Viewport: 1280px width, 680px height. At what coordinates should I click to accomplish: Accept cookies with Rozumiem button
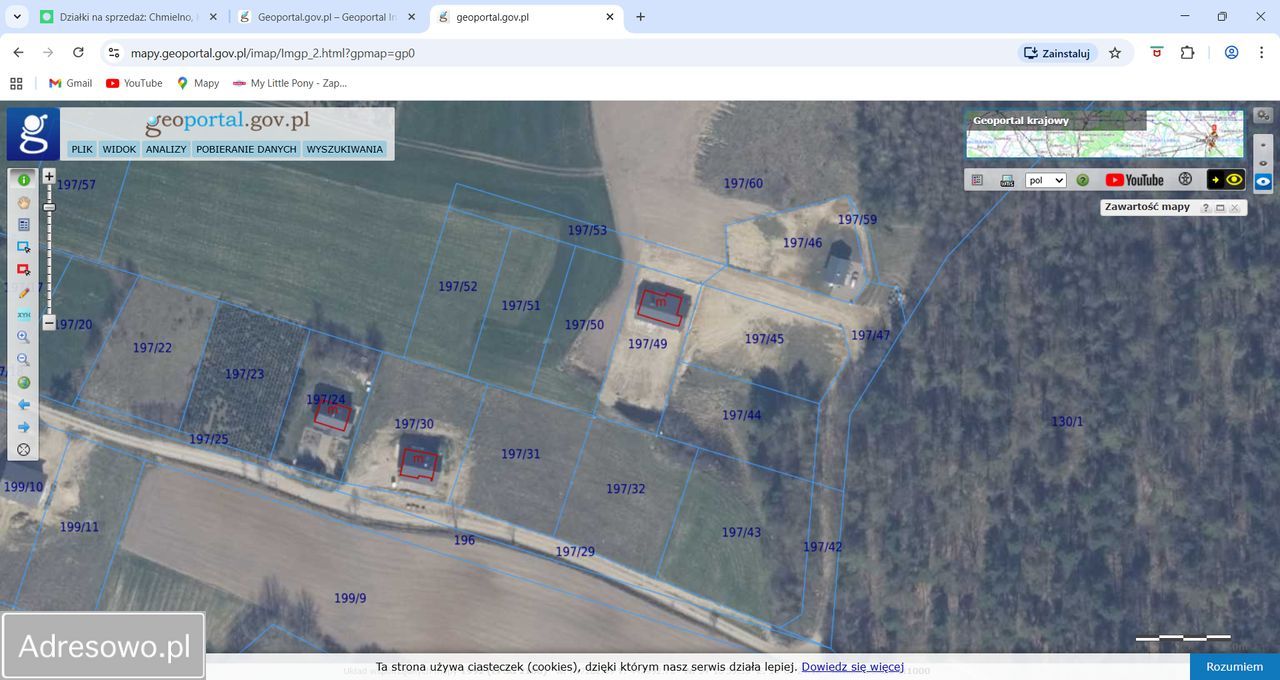pyautogui.click(x=1235, y=667)
